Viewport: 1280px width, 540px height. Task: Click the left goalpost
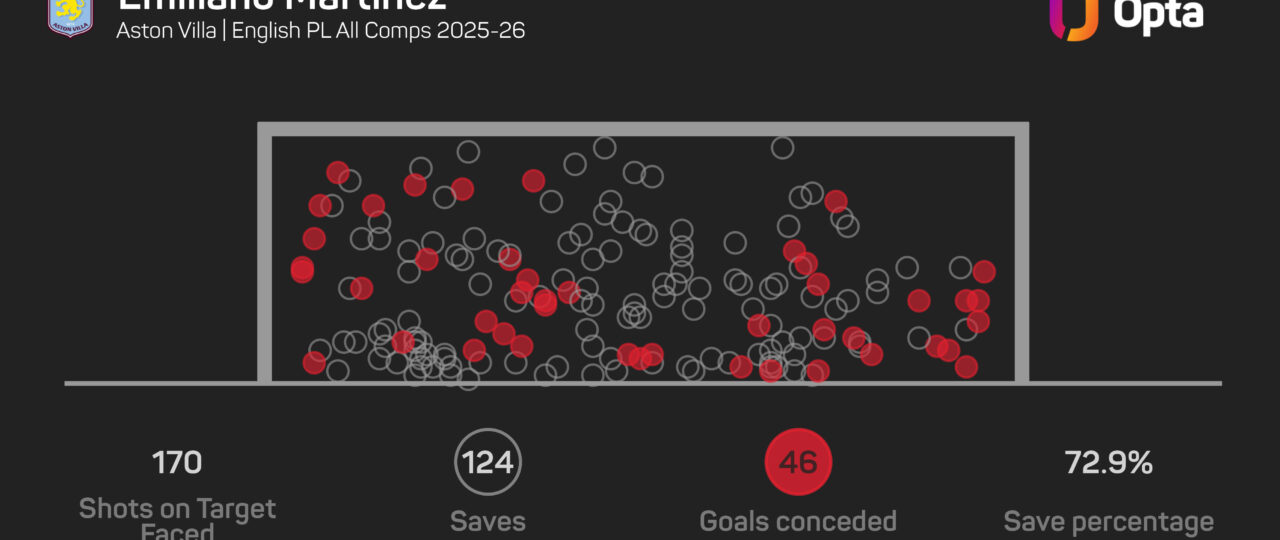[265, 252]
